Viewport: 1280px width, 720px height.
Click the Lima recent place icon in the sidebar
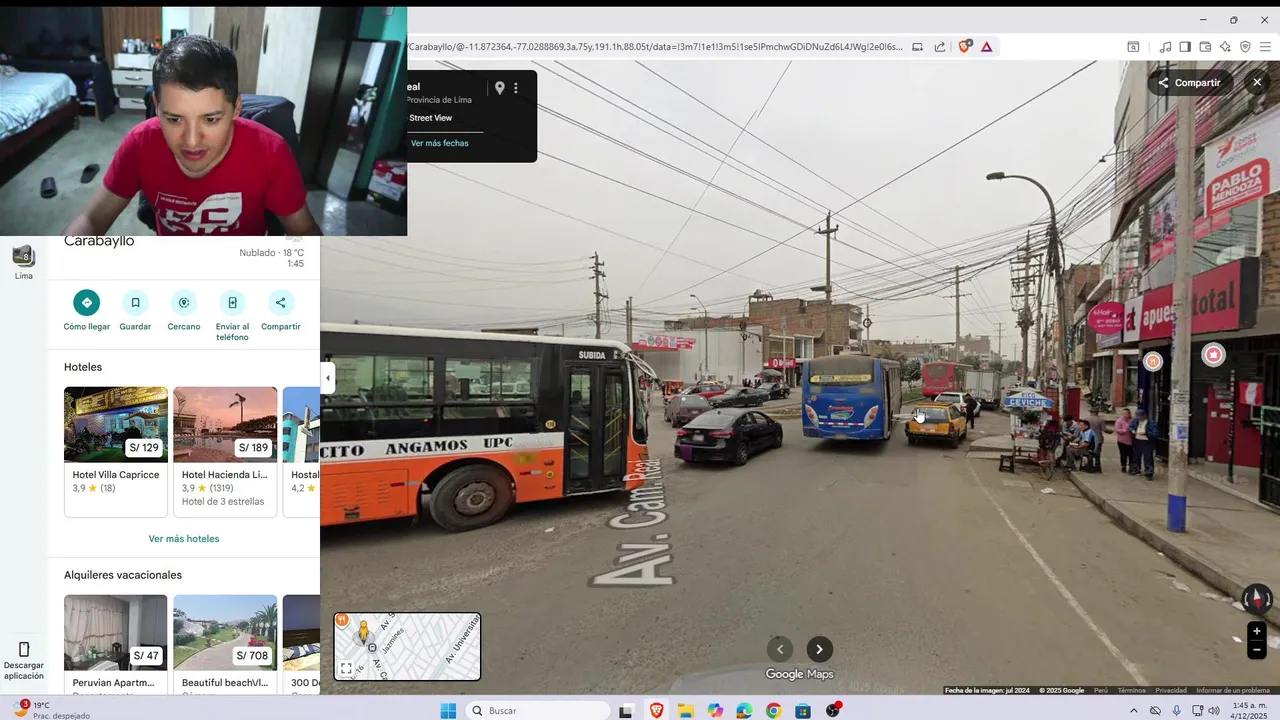coord(23,256)
